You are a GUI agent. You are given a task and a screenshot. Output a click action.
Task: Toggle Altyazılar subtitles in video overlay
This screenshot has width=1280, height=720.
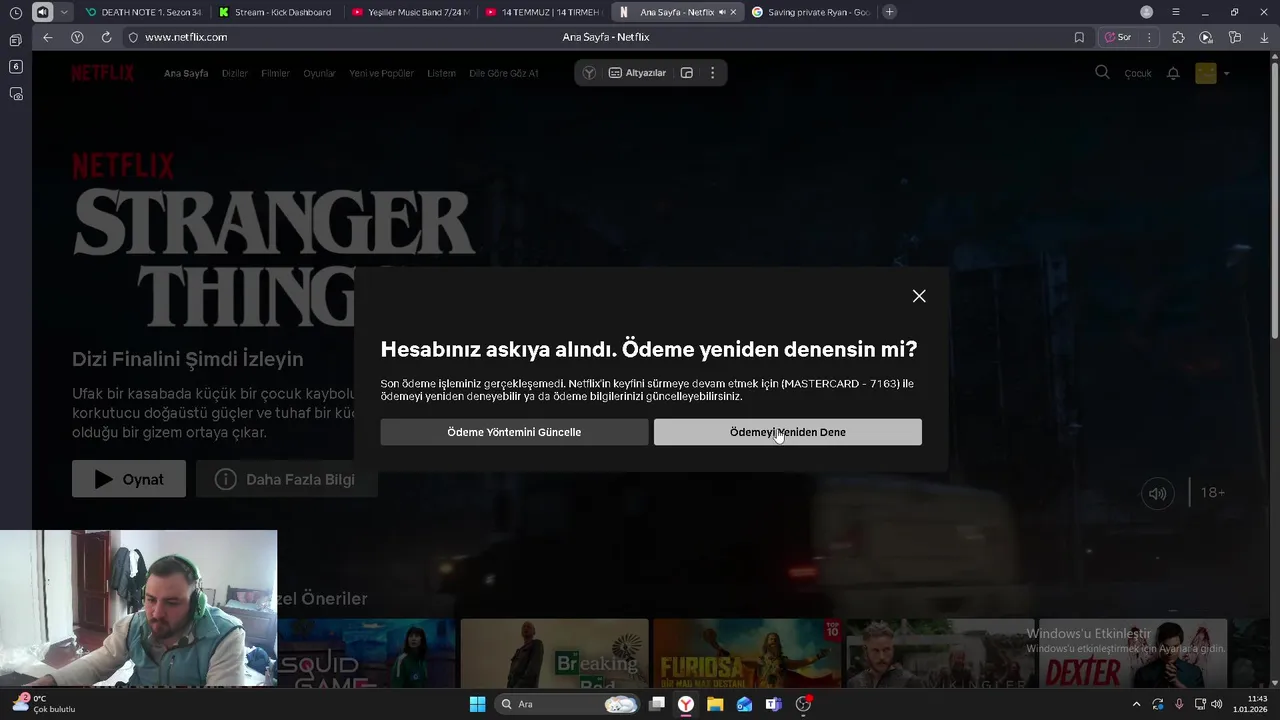click(637, 73)
